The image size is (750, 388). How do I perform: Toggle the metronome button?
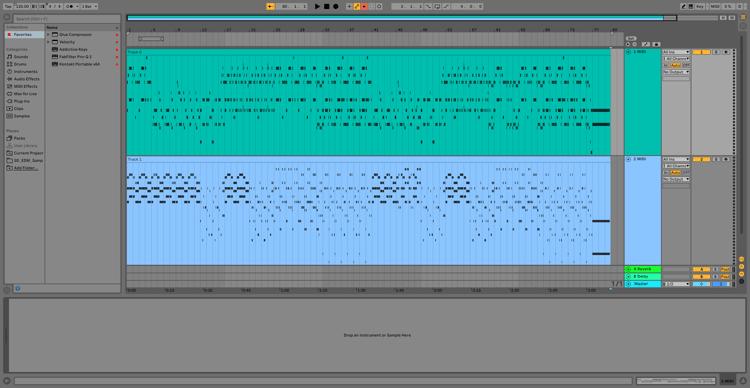coord(69,7)
